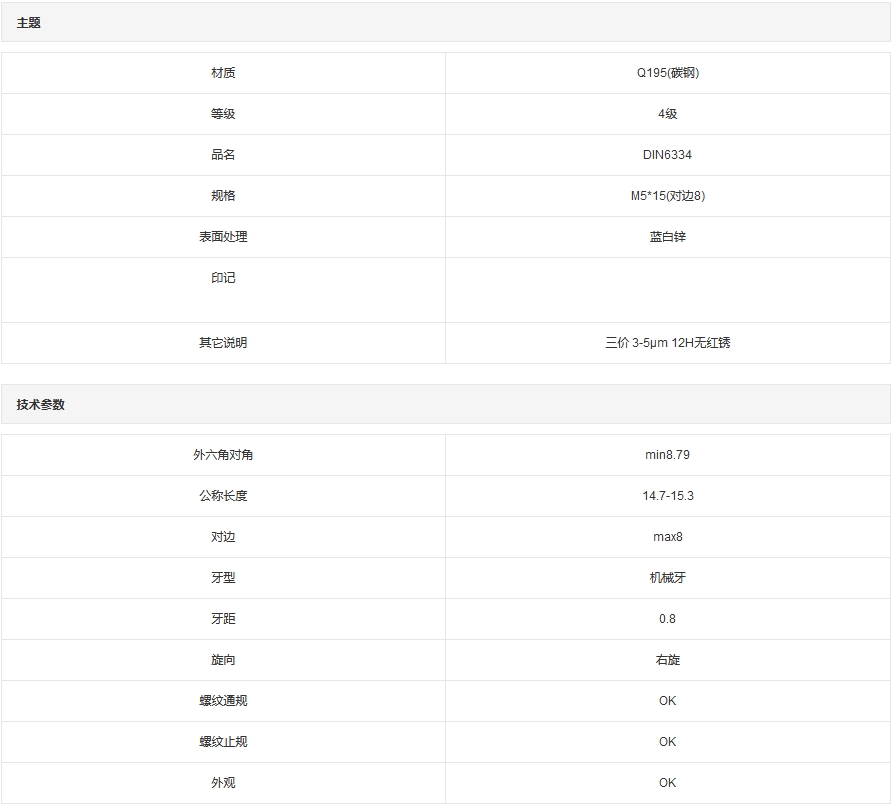Viewport: 895px width, 809px height.
Task: Click the max8 对边 value
Action: pos(667,537)
